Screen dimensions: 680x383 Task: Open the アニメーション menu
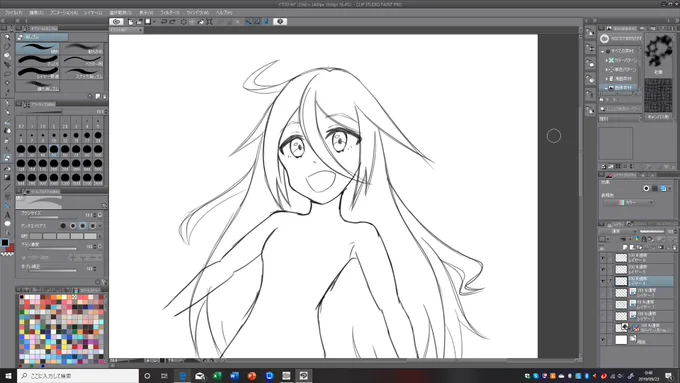[x=64, y=13]
